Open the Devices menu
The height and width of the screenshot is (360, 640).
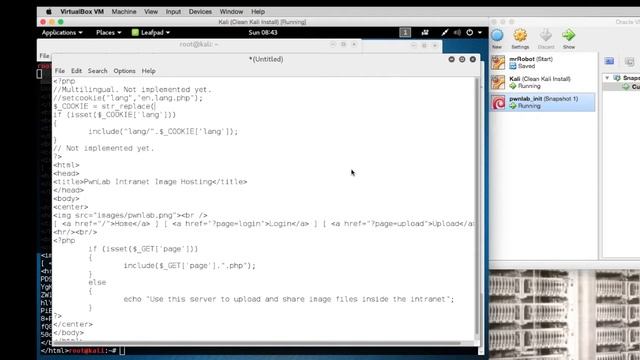point(200,12)
